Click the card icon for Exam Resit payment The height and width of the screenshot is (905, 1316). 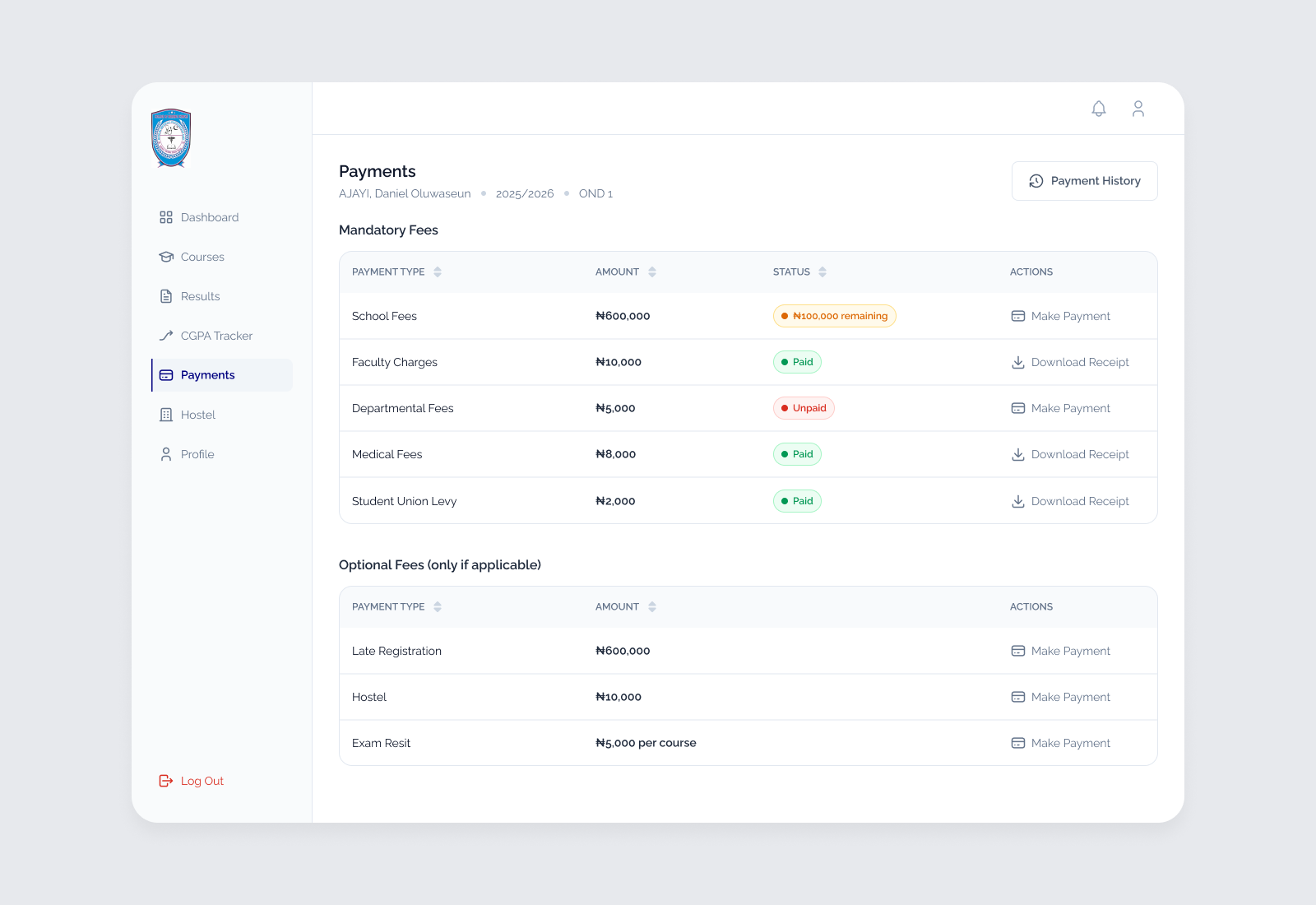click(1018, 743)
